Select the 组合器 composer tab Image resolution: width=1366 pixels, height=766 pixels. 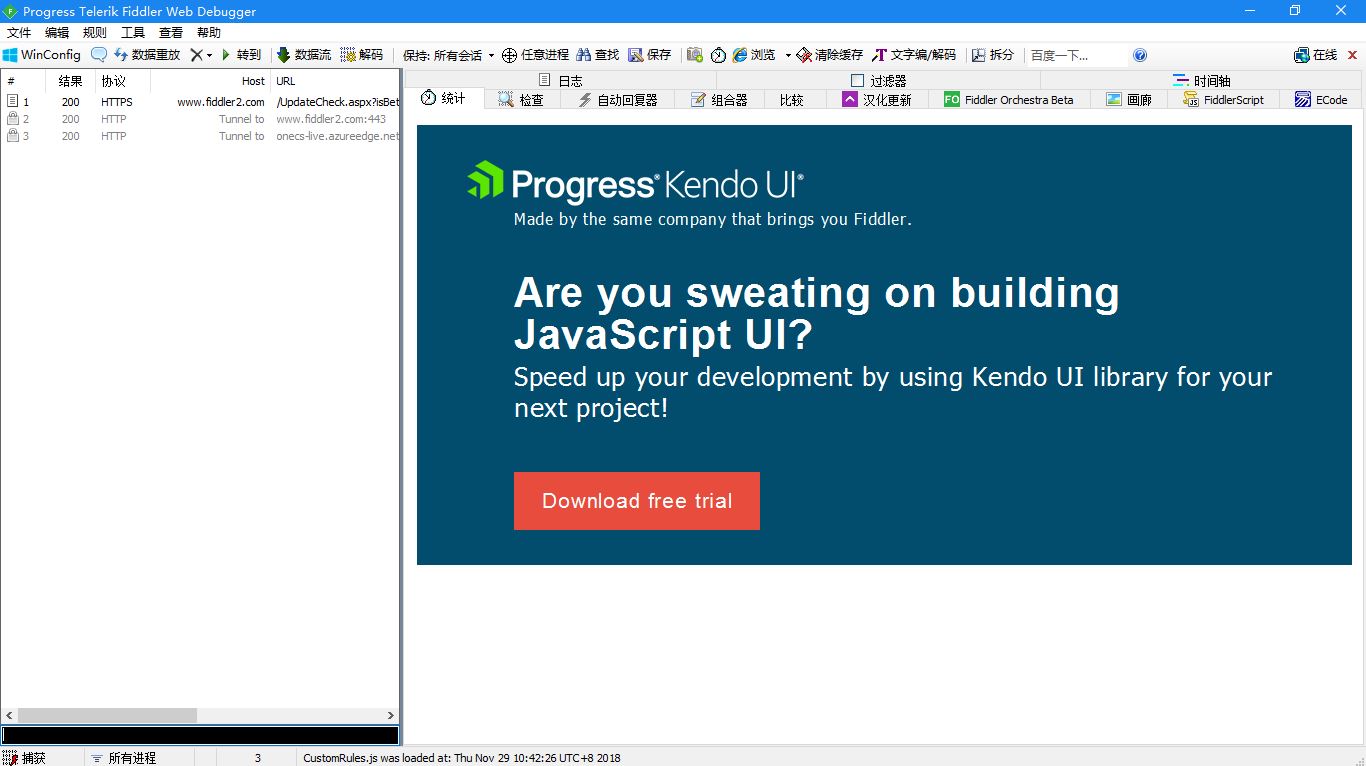719,99
